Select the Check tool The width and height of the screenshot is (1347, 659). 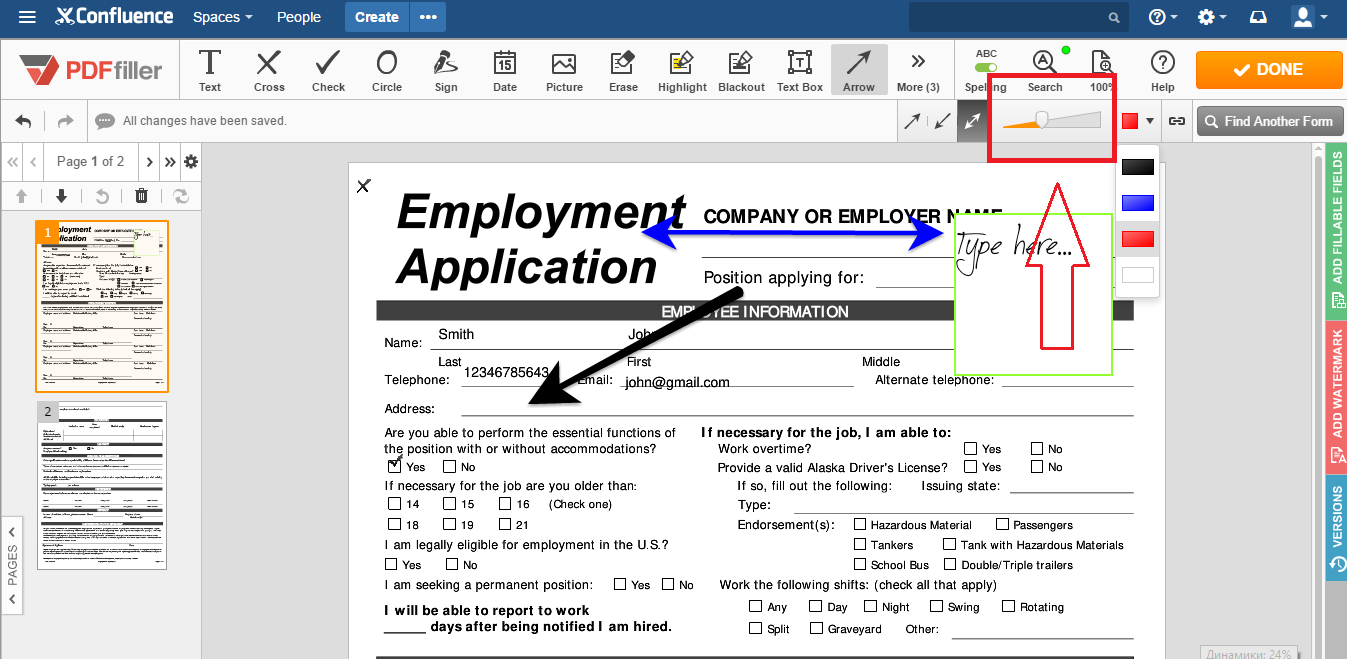328,70
